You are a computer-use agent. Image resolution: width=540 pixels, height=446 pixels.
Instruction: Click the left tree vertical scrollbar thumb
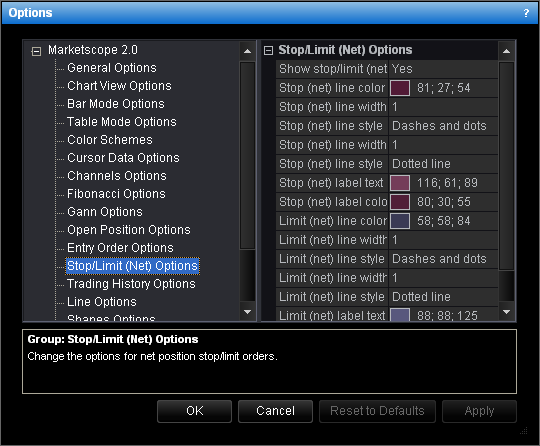click(247, 155)
